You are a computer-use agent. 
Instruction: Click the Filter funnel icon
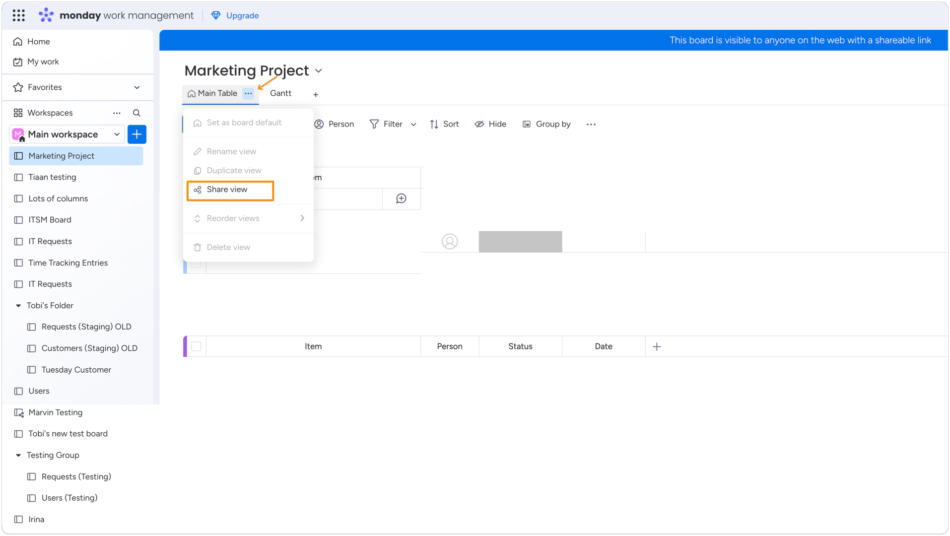pos(374,124)
